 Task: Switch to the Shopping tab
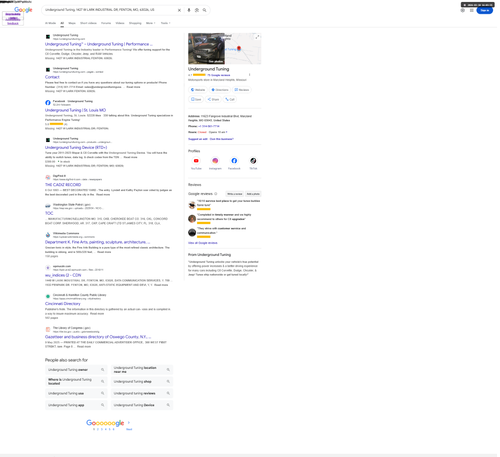[x=135, y=23]
